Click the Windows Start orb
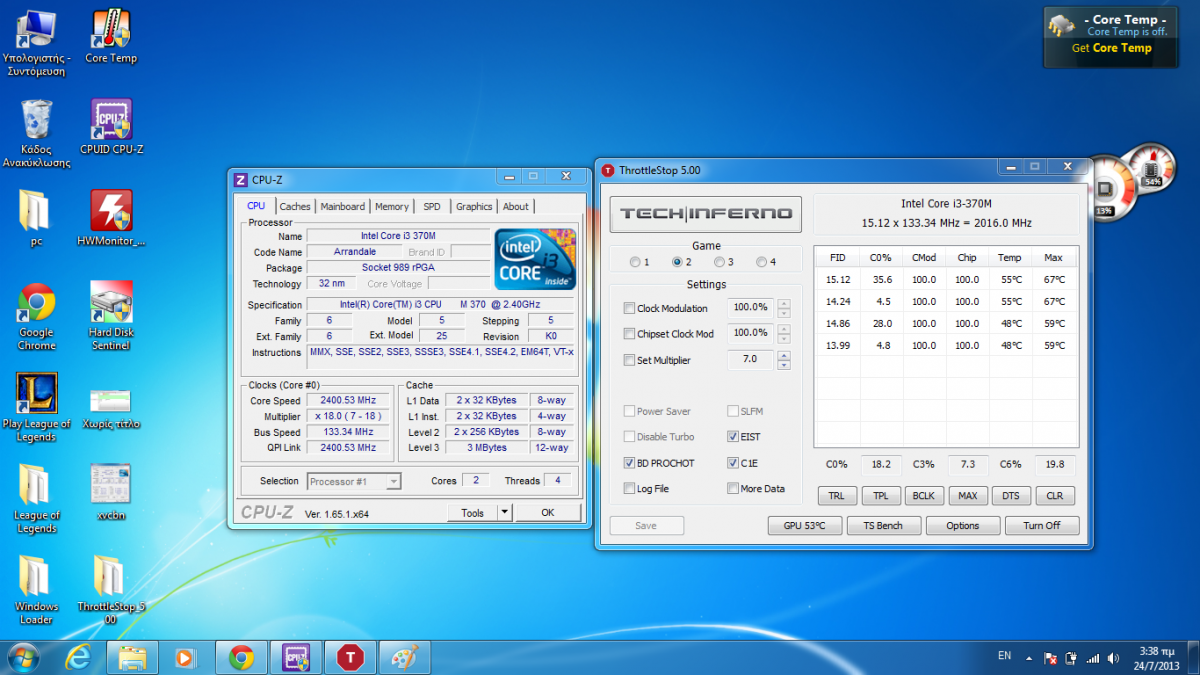 click(x=23, y=657)
